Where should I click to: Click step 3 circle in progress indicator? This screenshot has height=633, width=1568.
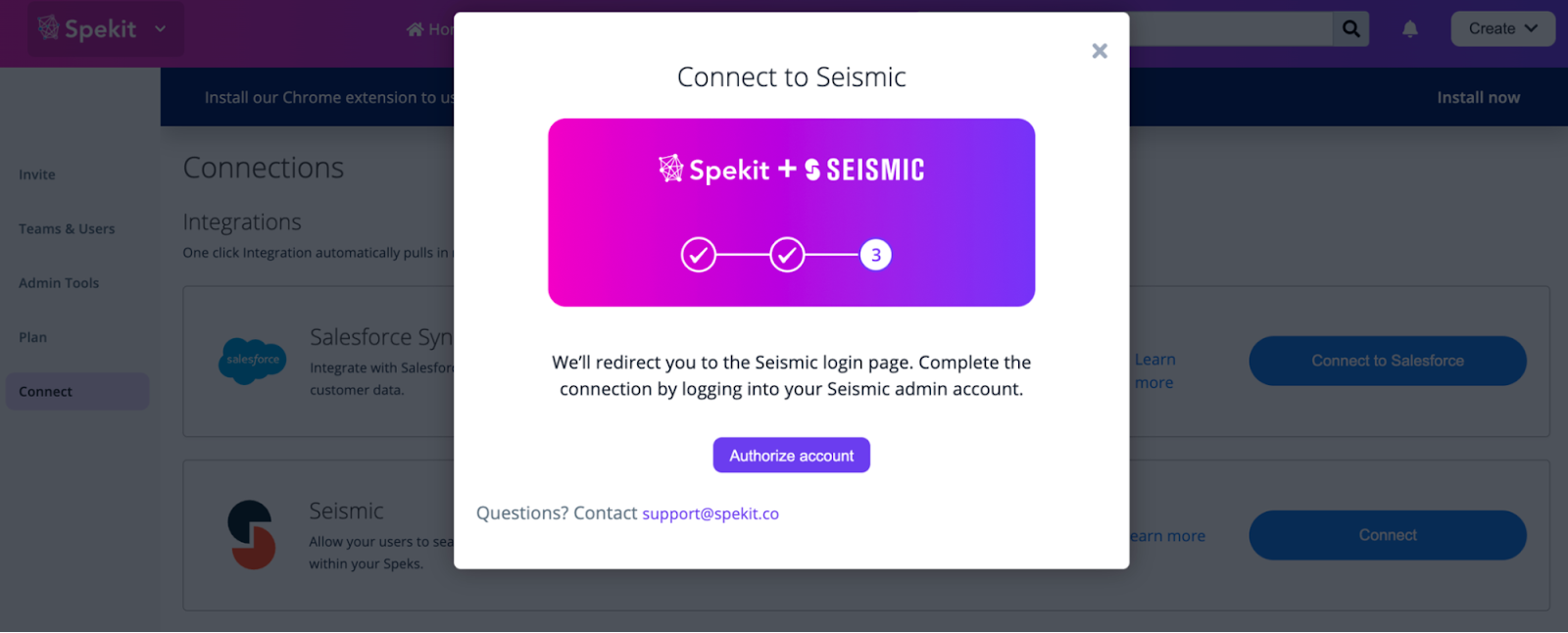(876, 256)
